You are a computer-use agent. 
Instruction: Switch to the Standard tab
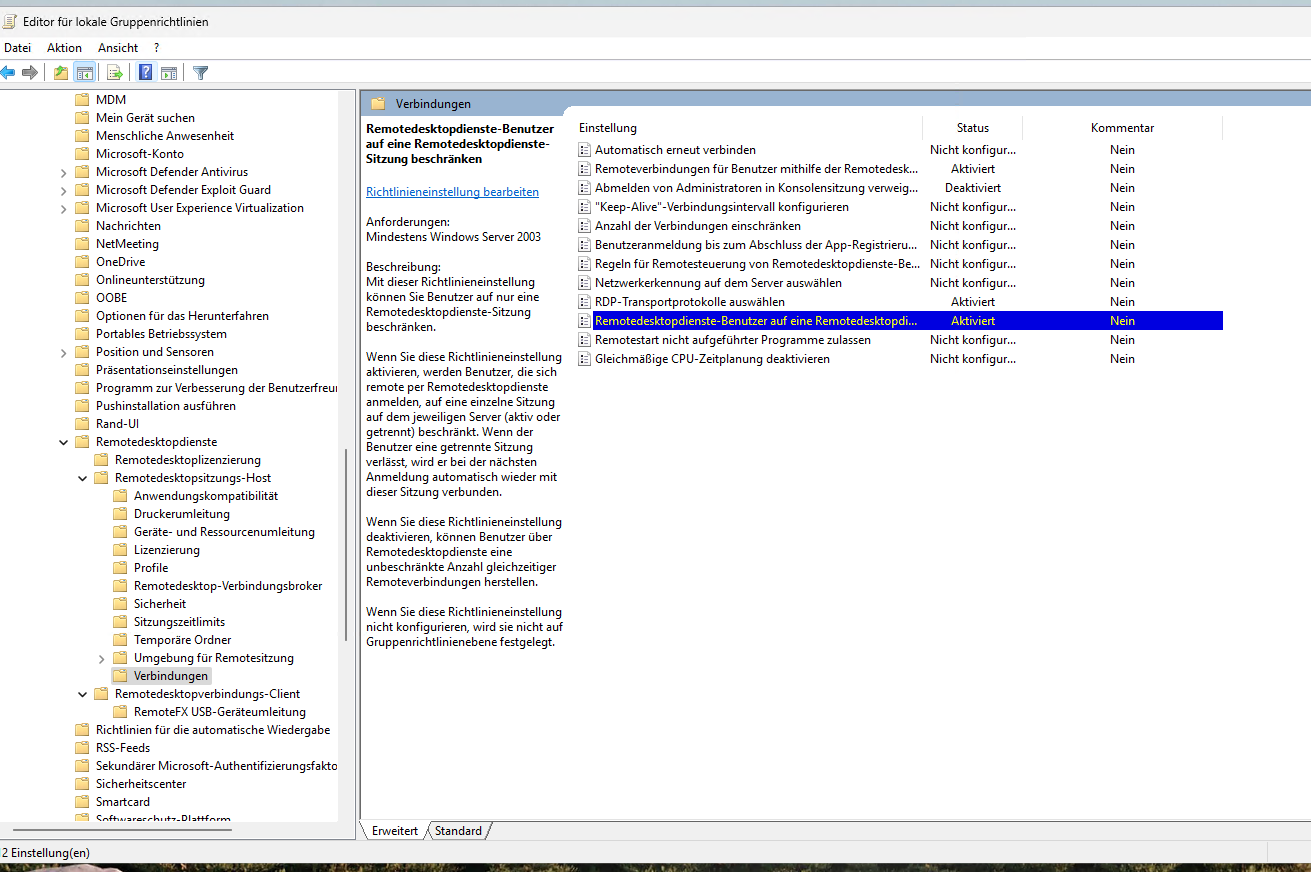tap(458, 831)
